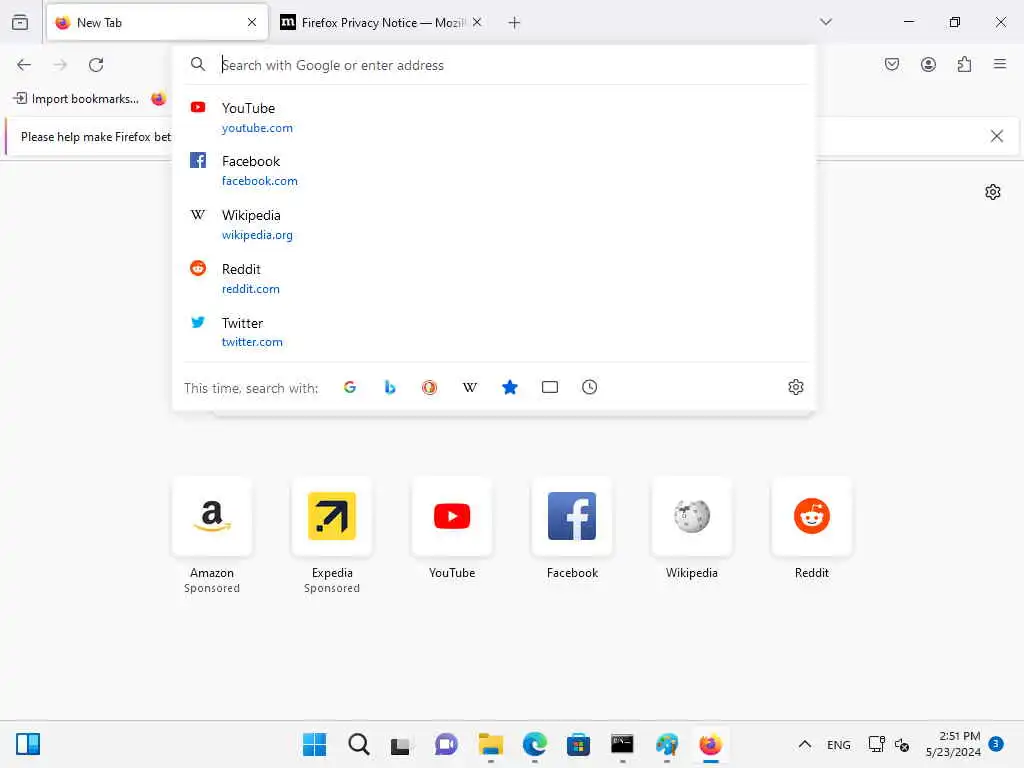Search with Google from address bar shortcuts
Viewport: 1024px width, 768px height.
point(349,387)
